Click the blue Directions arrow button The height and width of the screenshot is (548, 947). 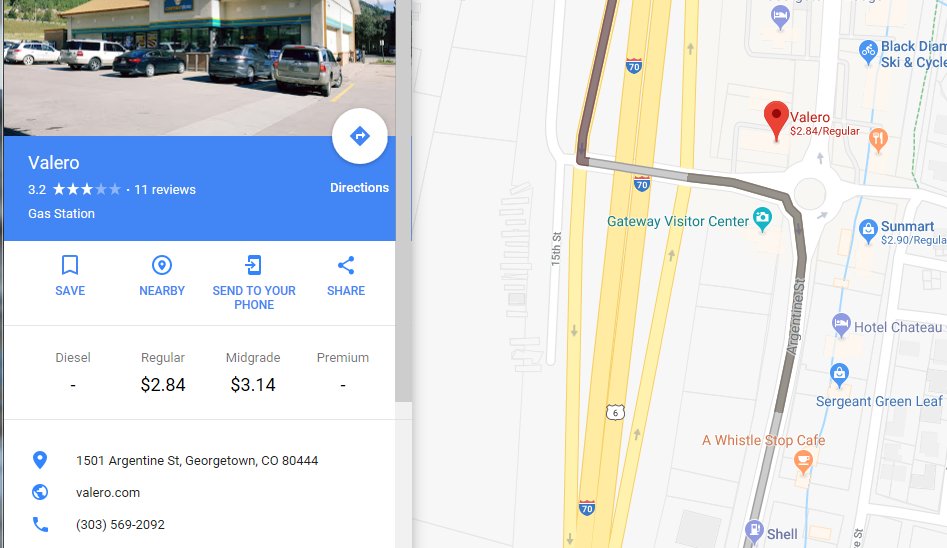(359, 136)
